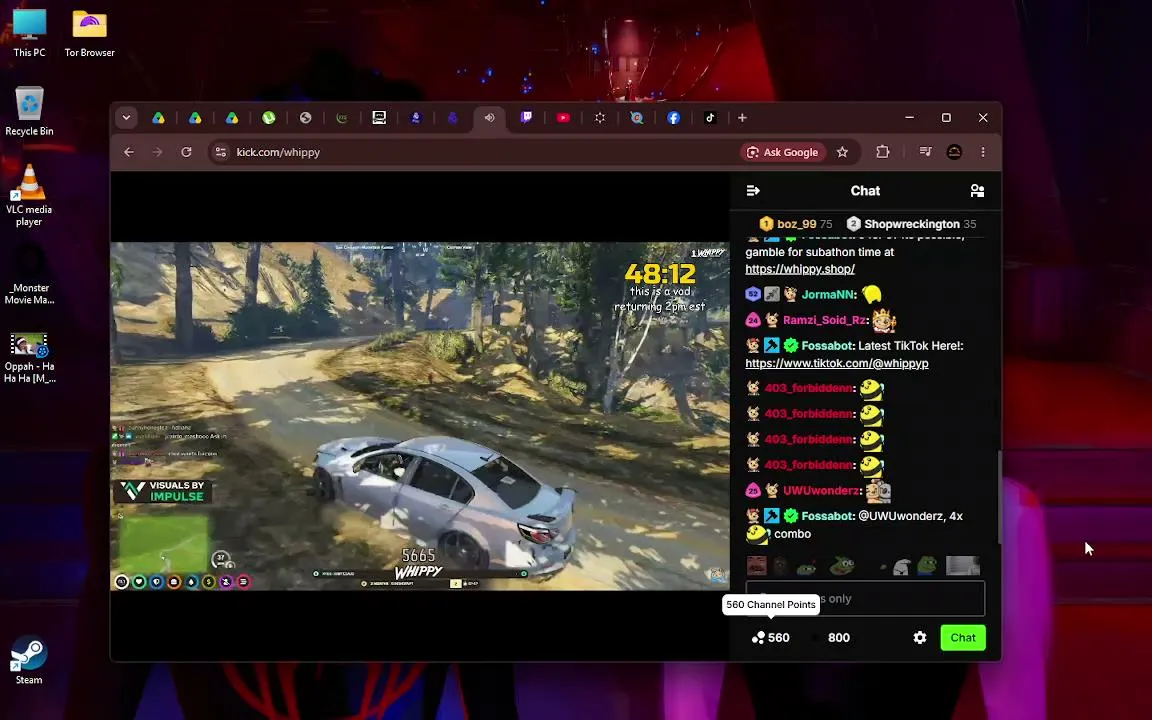
Task: Pick the grey hunched figure emote
Action: (901, 565)
